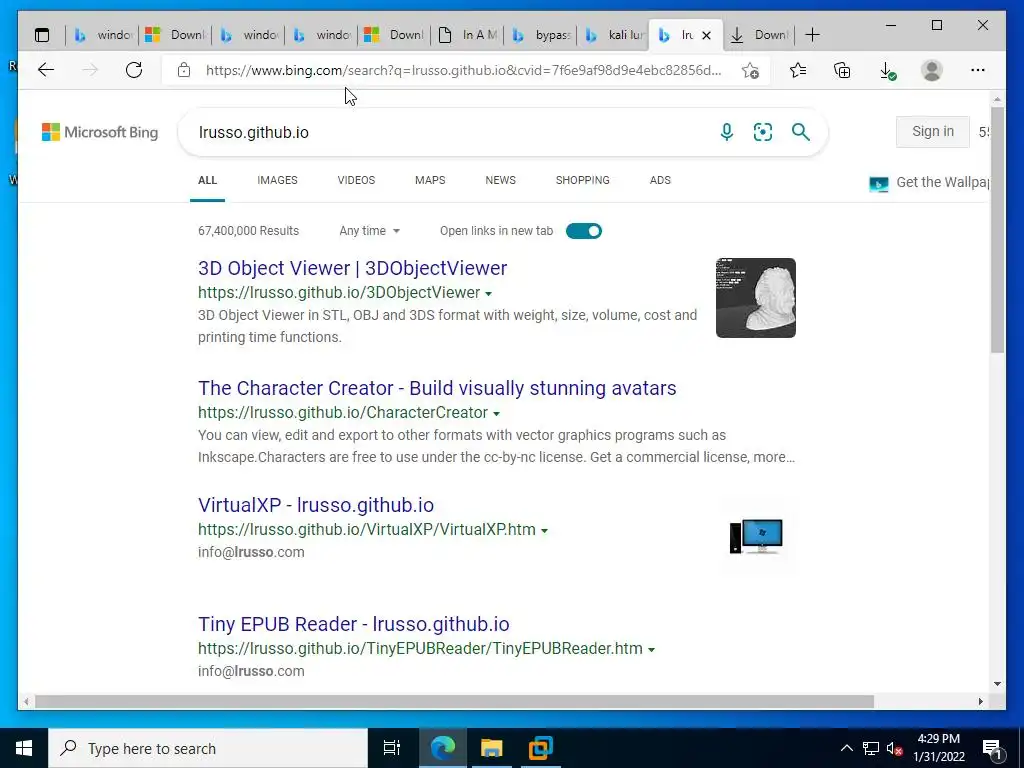This screenshot has height=768, width=1024.
Task: Click Get the Wallpaper link
Action: tap(929, 183)
